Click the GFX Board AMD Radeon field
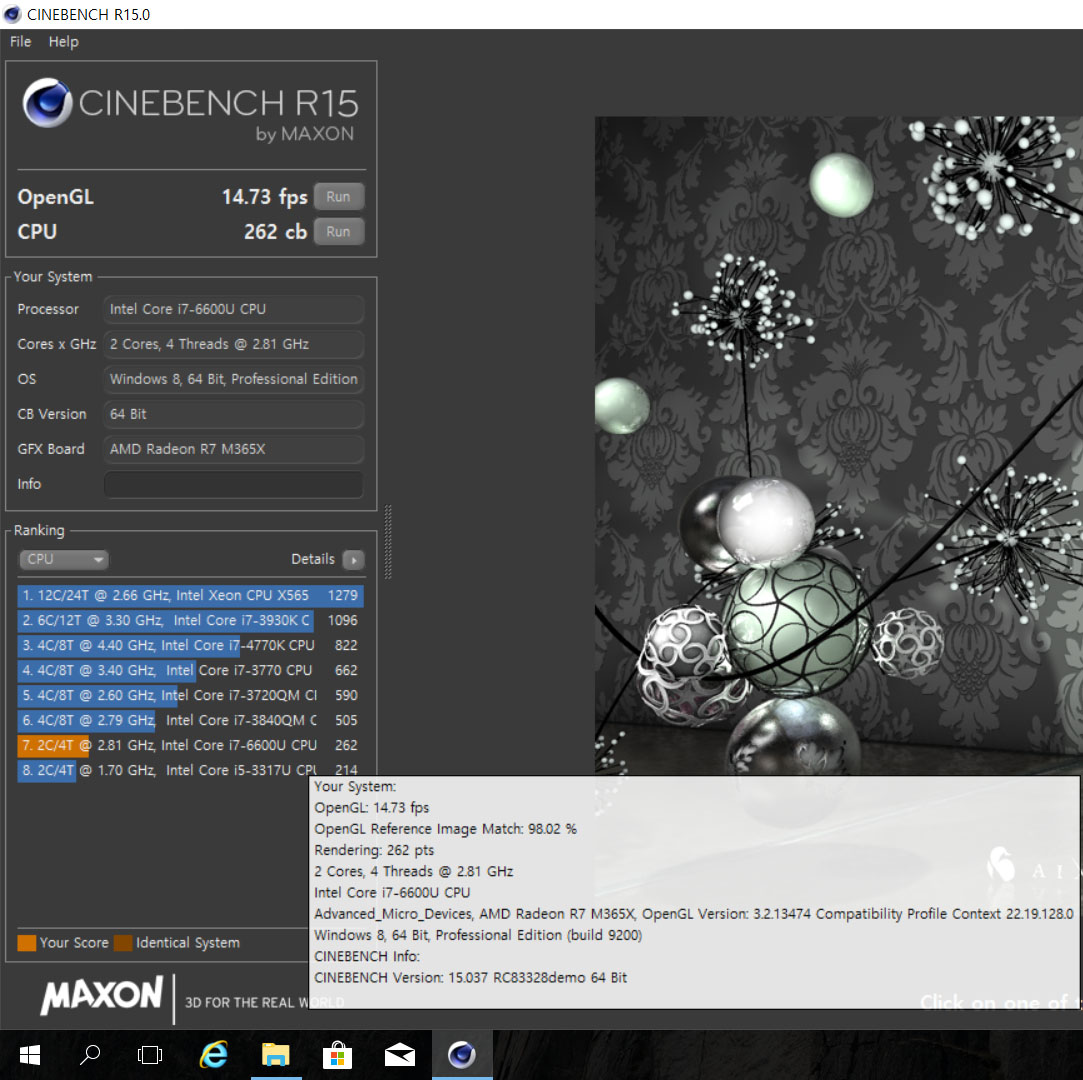 233,449
